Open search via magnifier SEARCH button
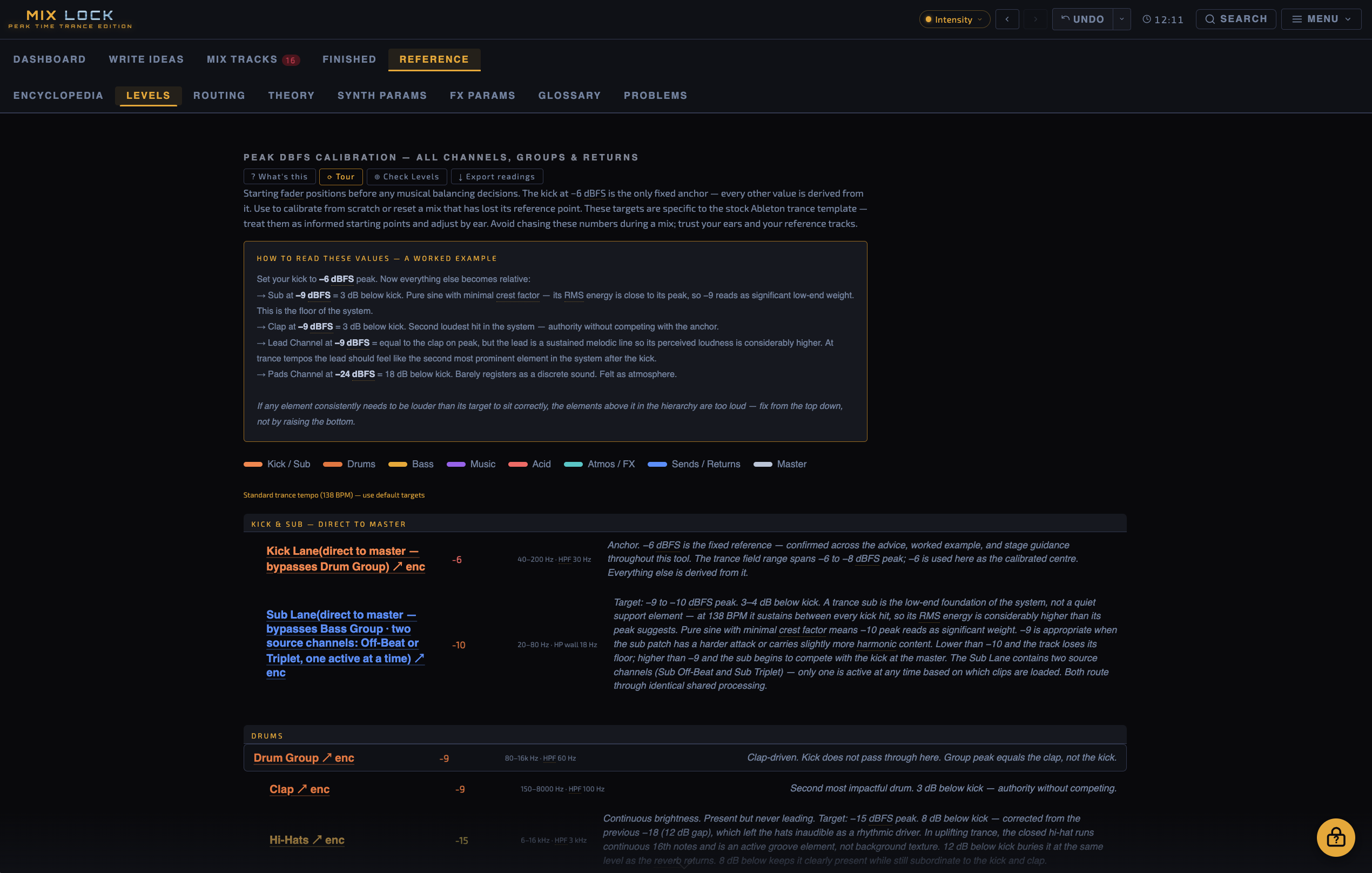 tap(1235, 19)
